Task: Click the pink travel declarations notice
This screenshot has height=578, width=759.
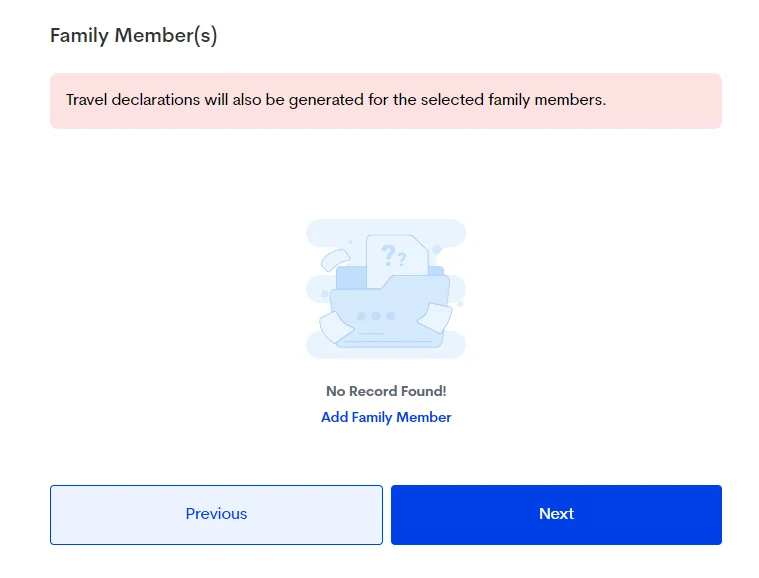Action: click(x=386, y=100)
